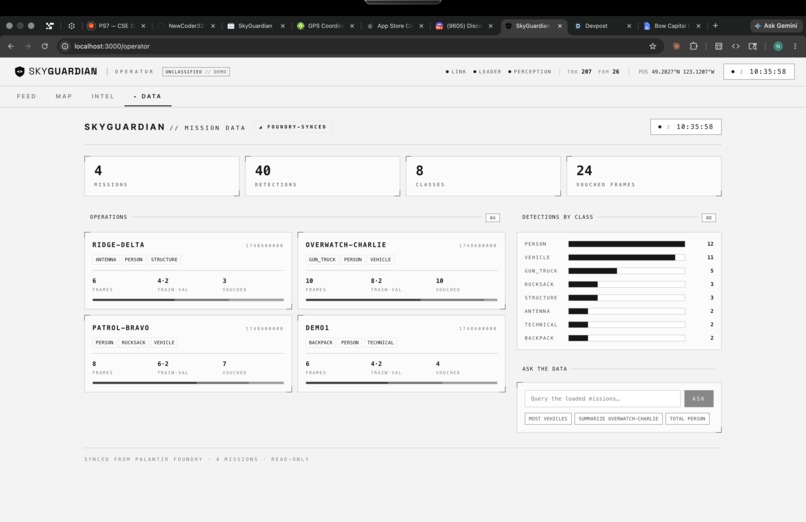Click the operations count badge 04
This screenshot has height=522, width=806.
pos(492,218)
